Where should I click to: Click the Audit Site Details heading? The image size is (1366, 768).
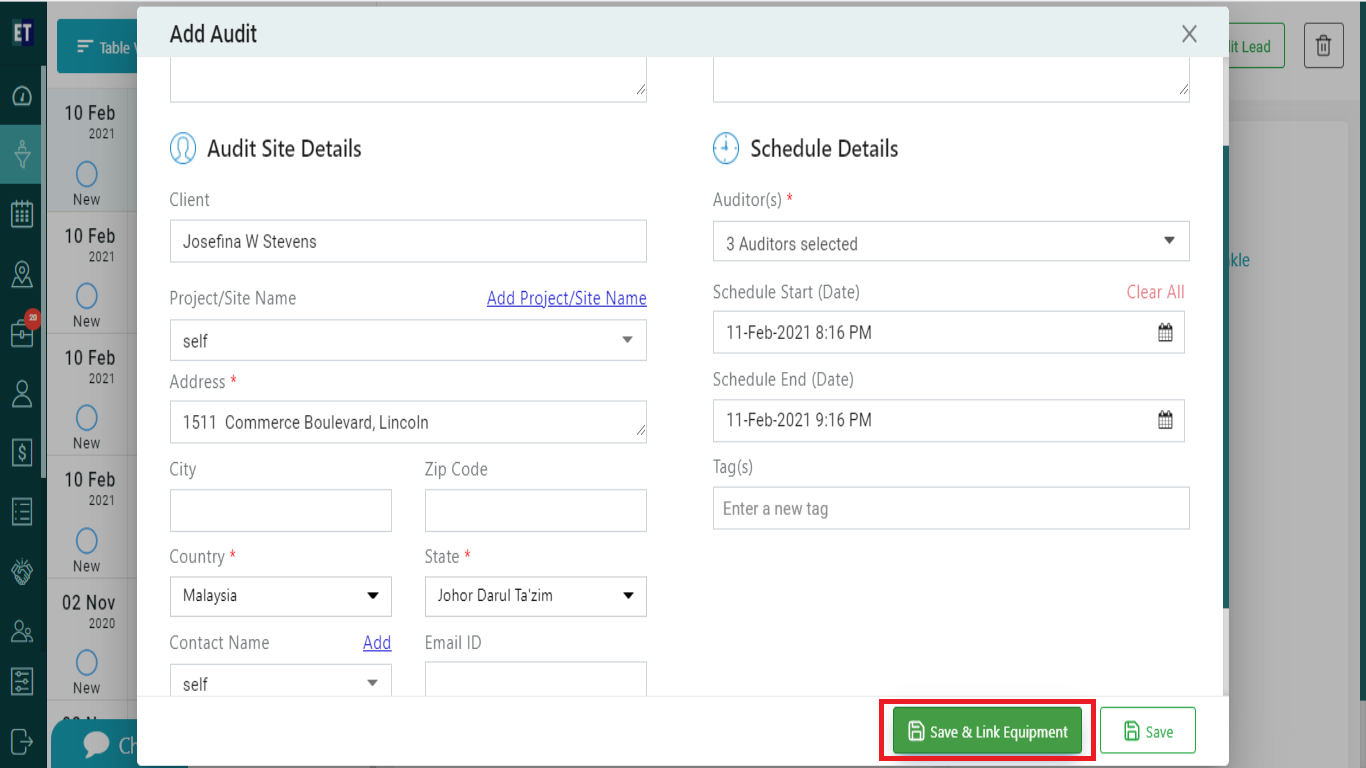[x=284, y=149]
